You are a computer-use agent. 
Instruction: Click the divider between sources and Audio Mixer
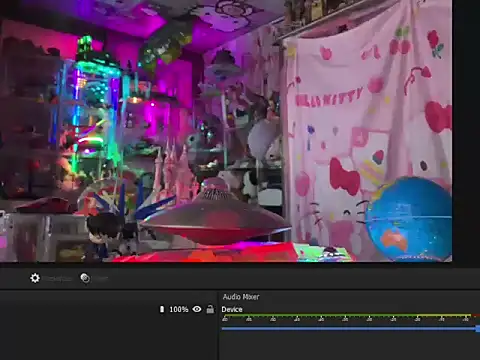218,325
